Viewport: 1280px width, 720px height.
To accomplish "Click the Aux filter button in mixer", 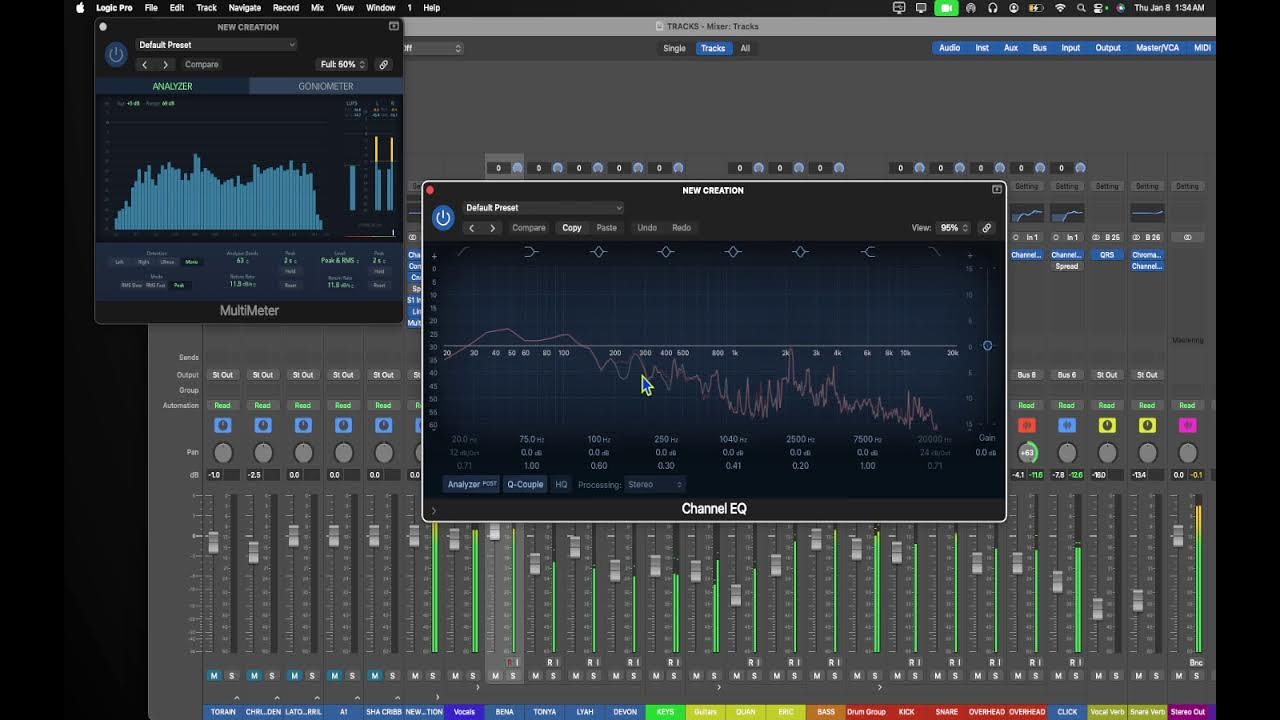I will [1011, 48].
